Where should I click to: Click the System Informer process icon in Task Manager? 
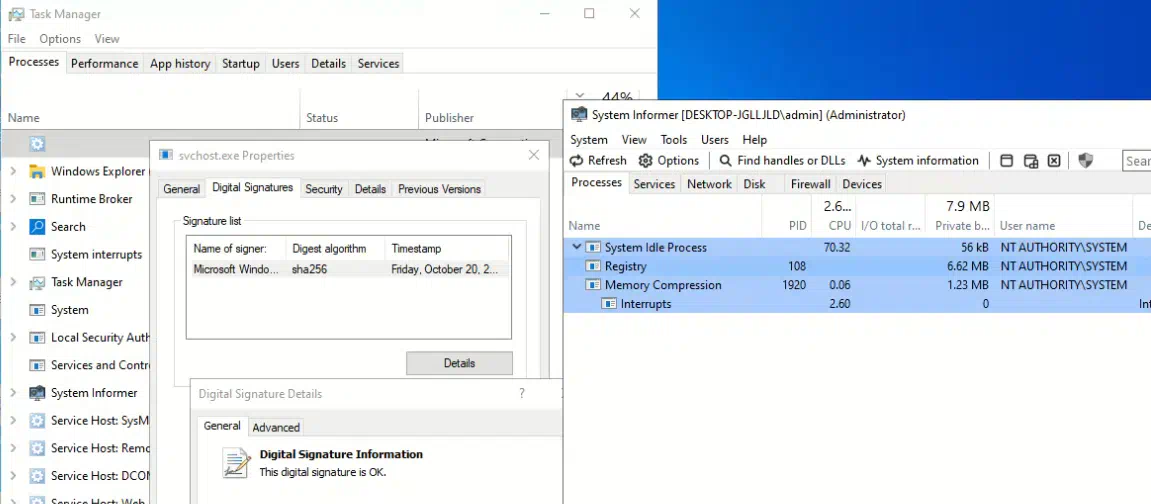pos(37,393)
